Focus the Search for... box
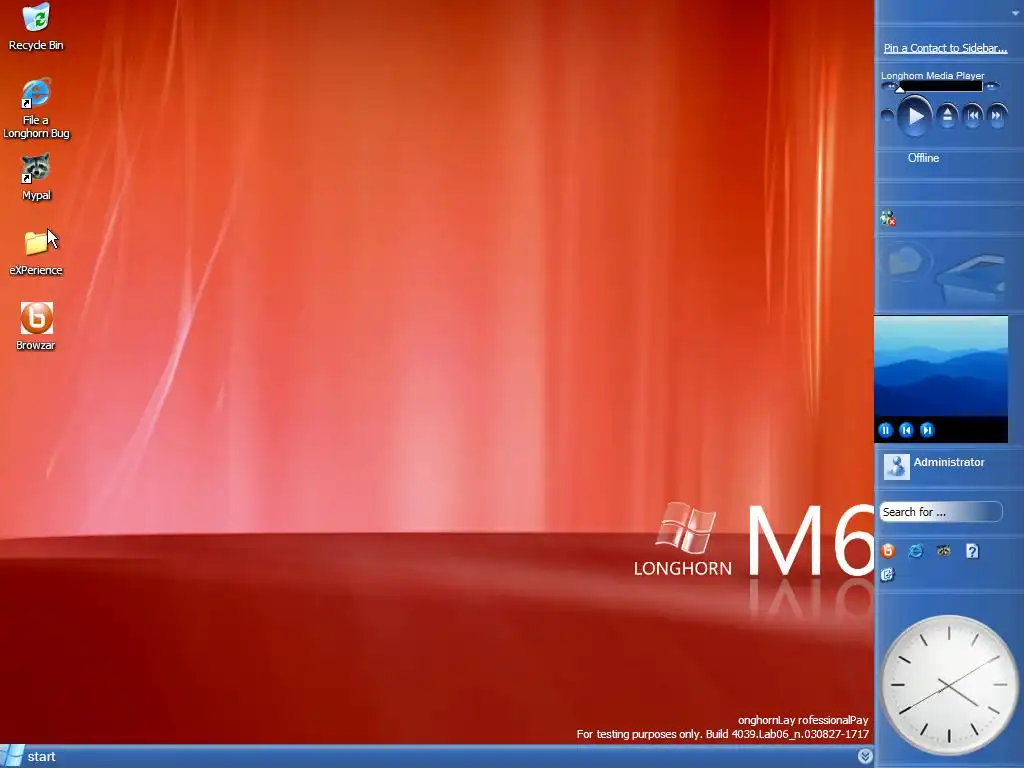 click(940, 512)
